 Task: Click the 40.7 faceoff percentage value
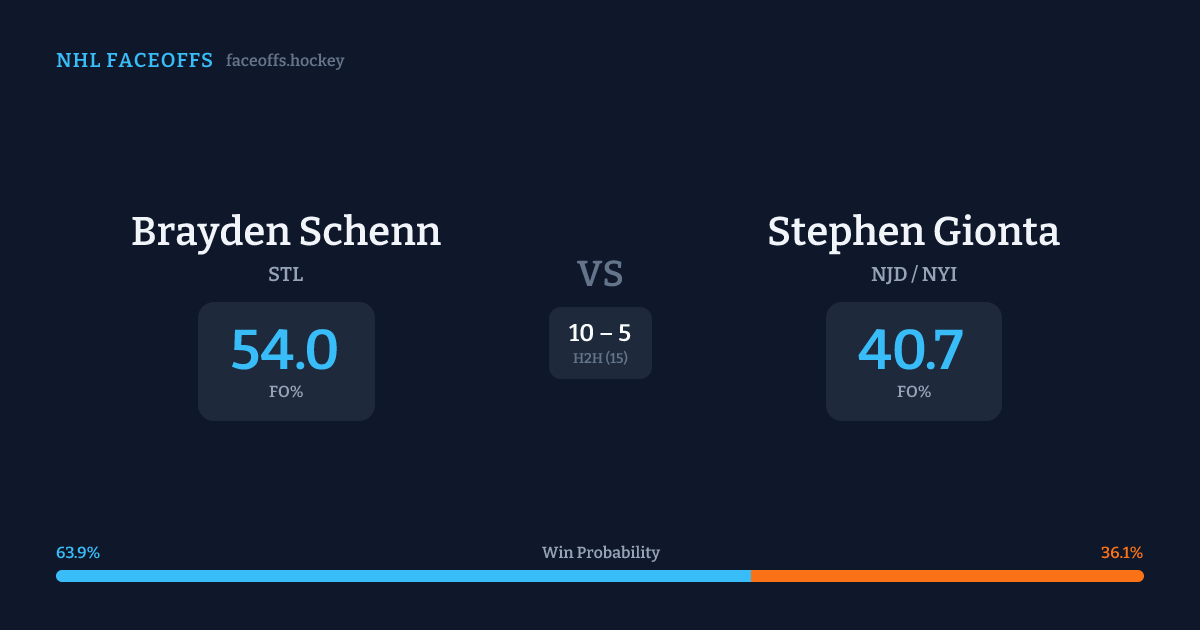tap(912, 350)
